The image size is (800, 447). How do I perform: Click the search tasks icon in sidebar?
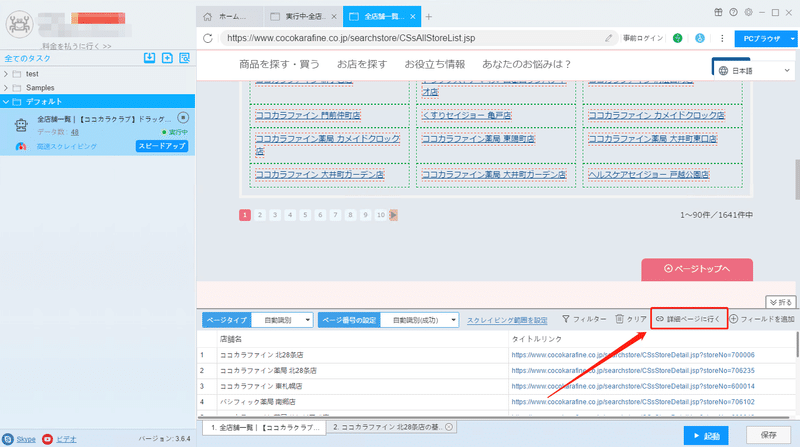click(185, 58)
